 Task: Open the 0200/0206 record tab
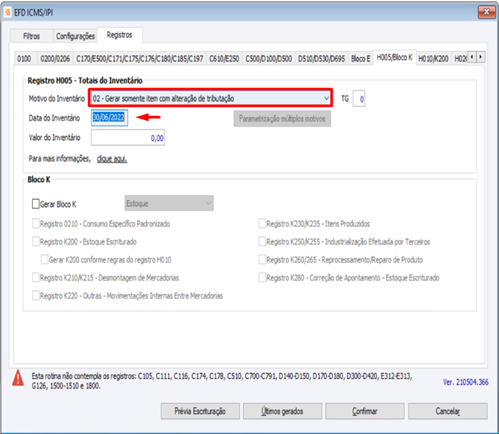point(55,59)
